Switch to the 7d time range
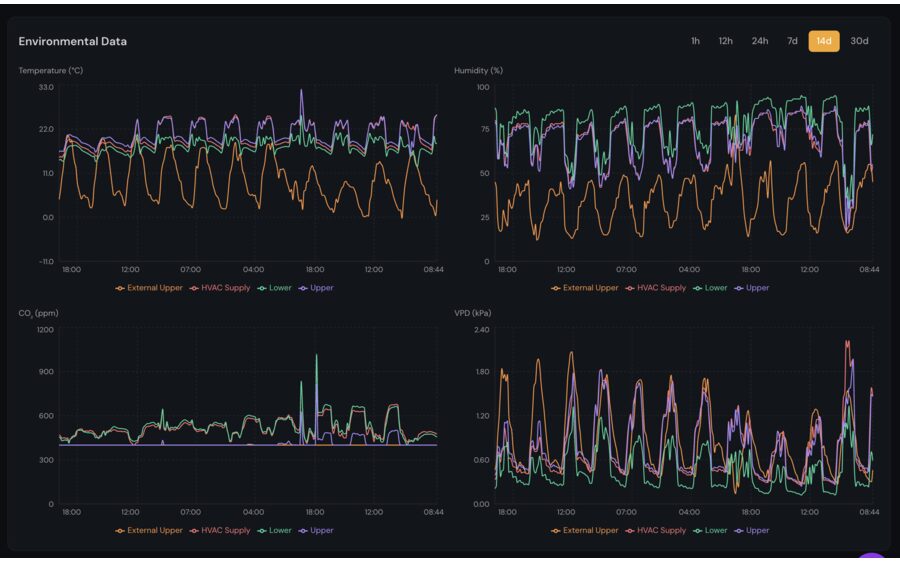 (x=792, y=41)
